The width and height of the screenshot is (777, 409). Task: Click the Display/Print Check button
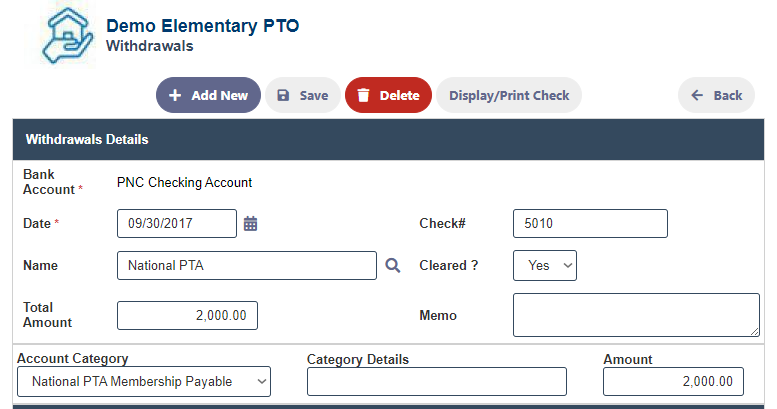tap(509, 95)
